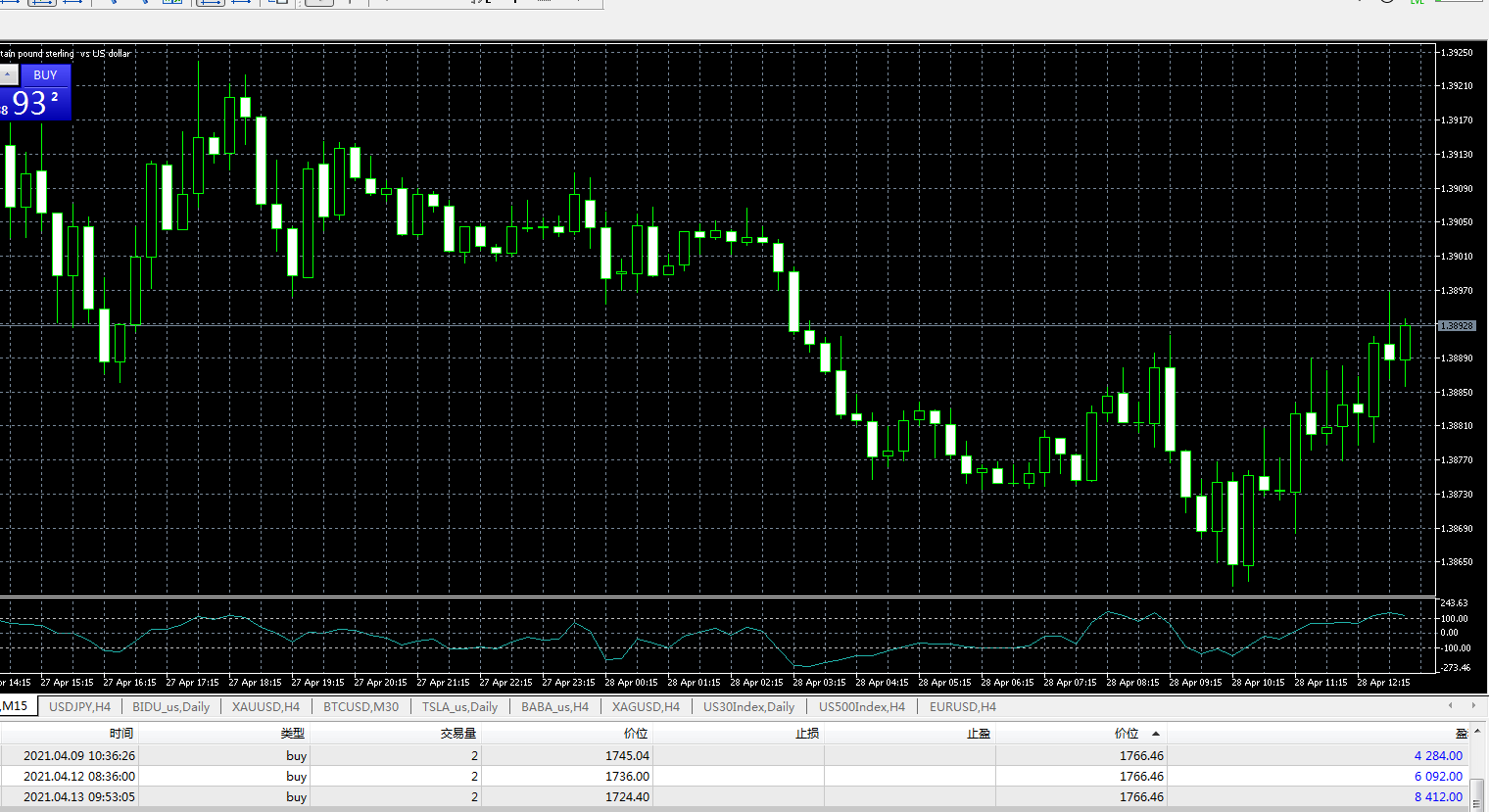The width and height of the screenshot is (1489, 812).
Task: Click 'buy' in the 2021.04.12 order row
Action: click(296, 777)
